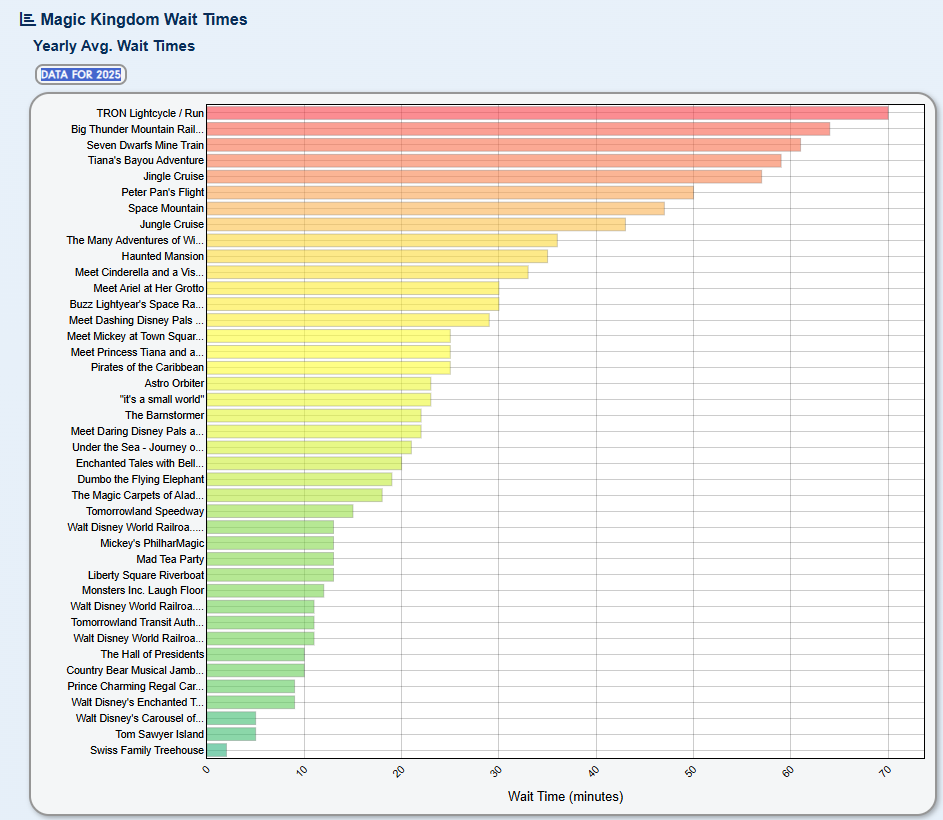This screenshot has width=943, height=820.
Task: Click the Haunted Mansion bar
Action: 376,256
